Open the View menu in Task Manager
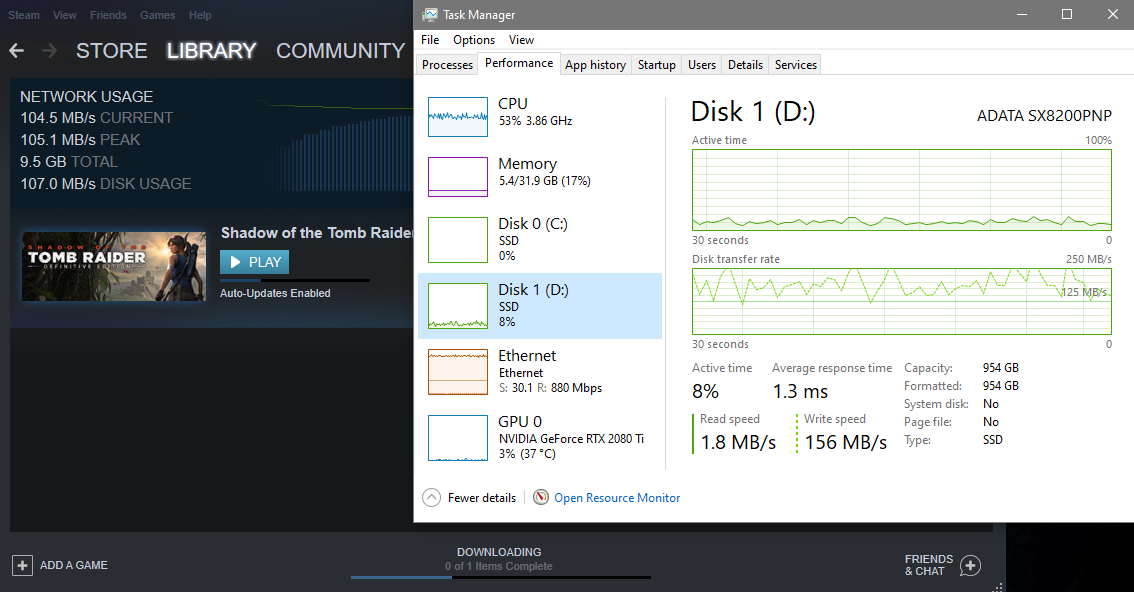Viewport: 1134px width, 592px height. (521, 40)
